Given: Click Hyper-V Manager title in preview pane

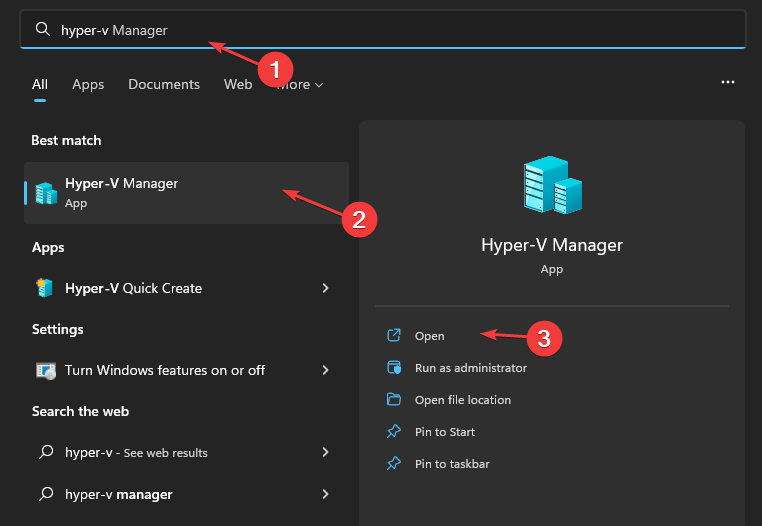Looking at the screenshot, I should coord(552,245).
